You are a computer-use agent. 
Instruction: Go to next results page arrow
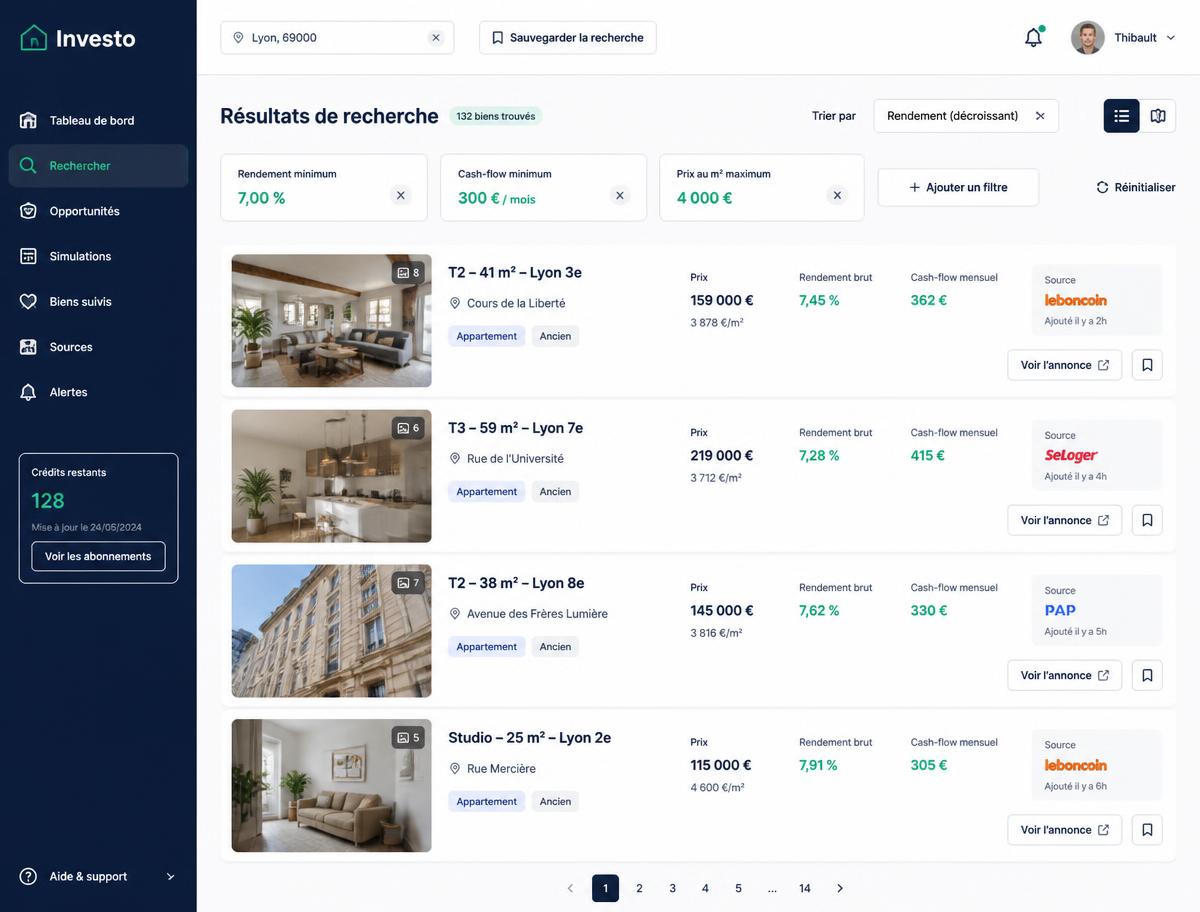pyautogui.click(x=840, y=888)
